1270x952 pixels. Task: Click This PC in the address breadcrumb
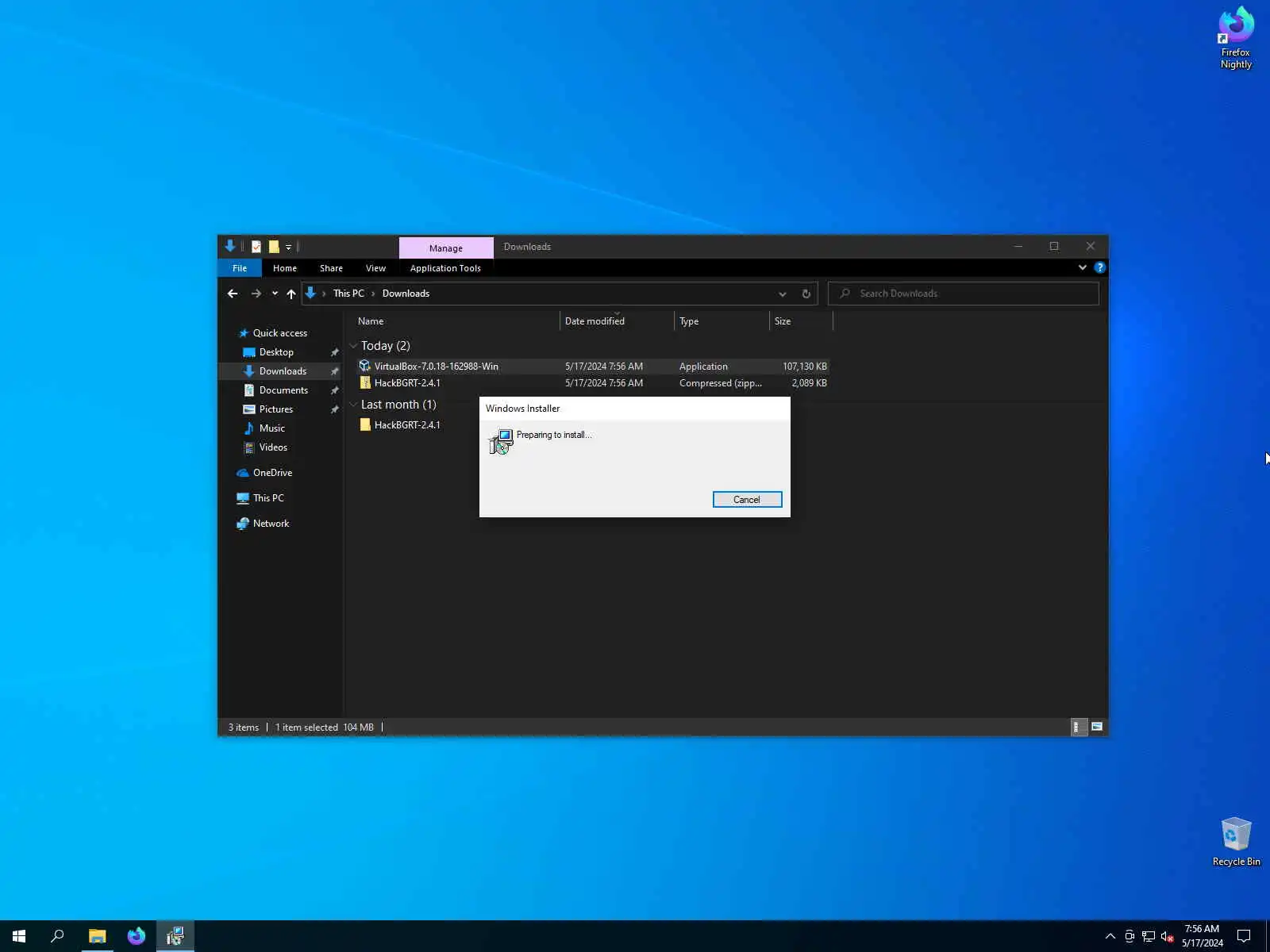click(348, 294)
